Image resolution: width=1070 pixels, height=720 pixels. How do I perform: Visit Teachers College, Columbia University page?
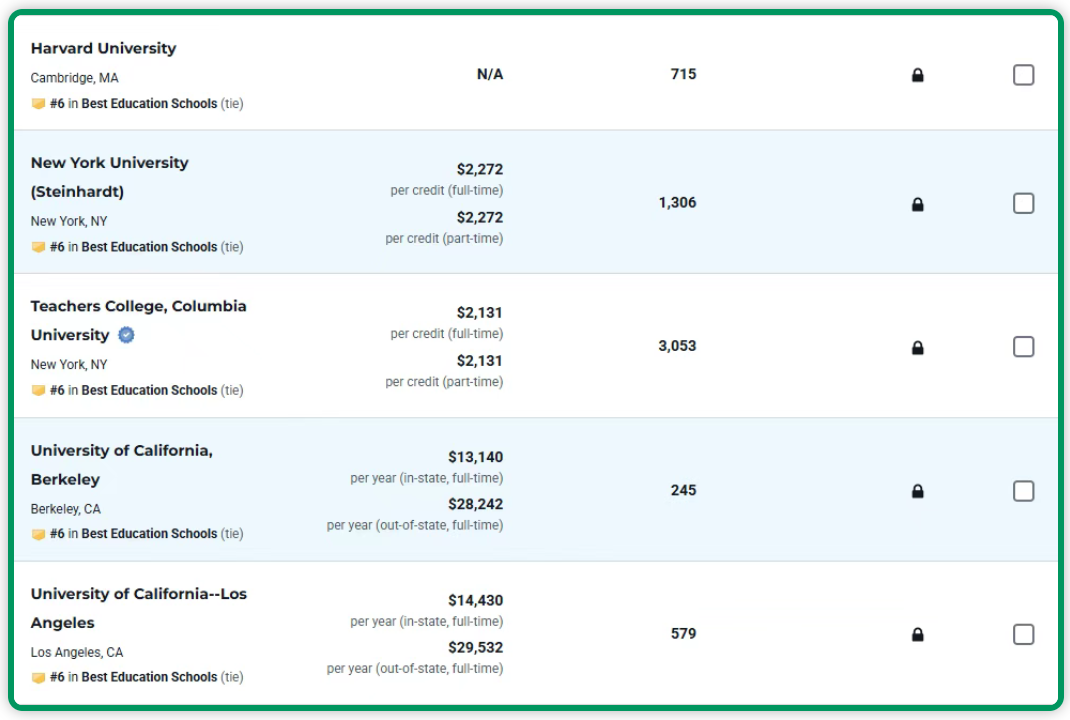point(138,306)
